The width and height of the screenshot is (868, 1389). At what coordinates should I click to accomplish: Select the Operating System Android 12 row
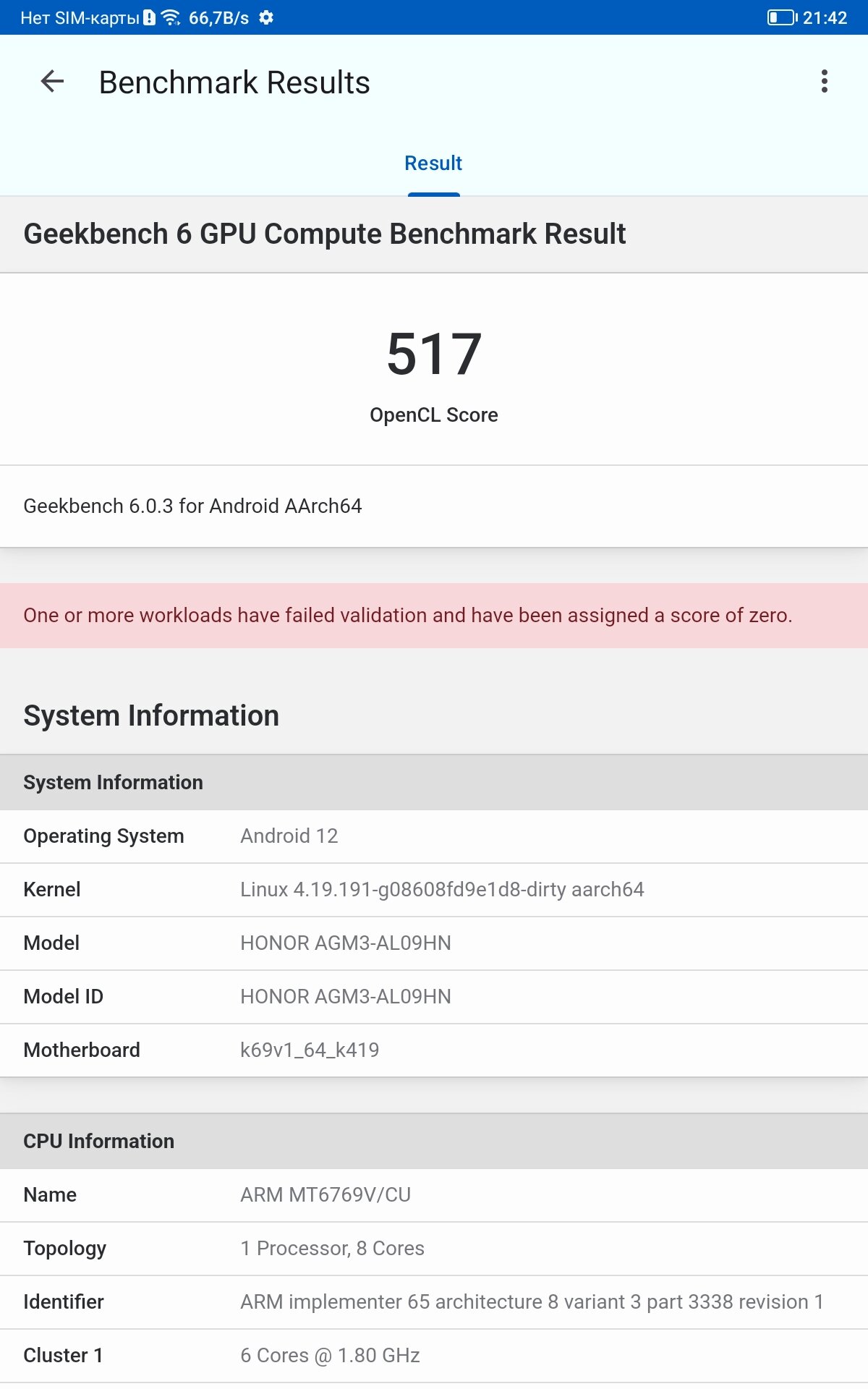click(x=434, y=836)
